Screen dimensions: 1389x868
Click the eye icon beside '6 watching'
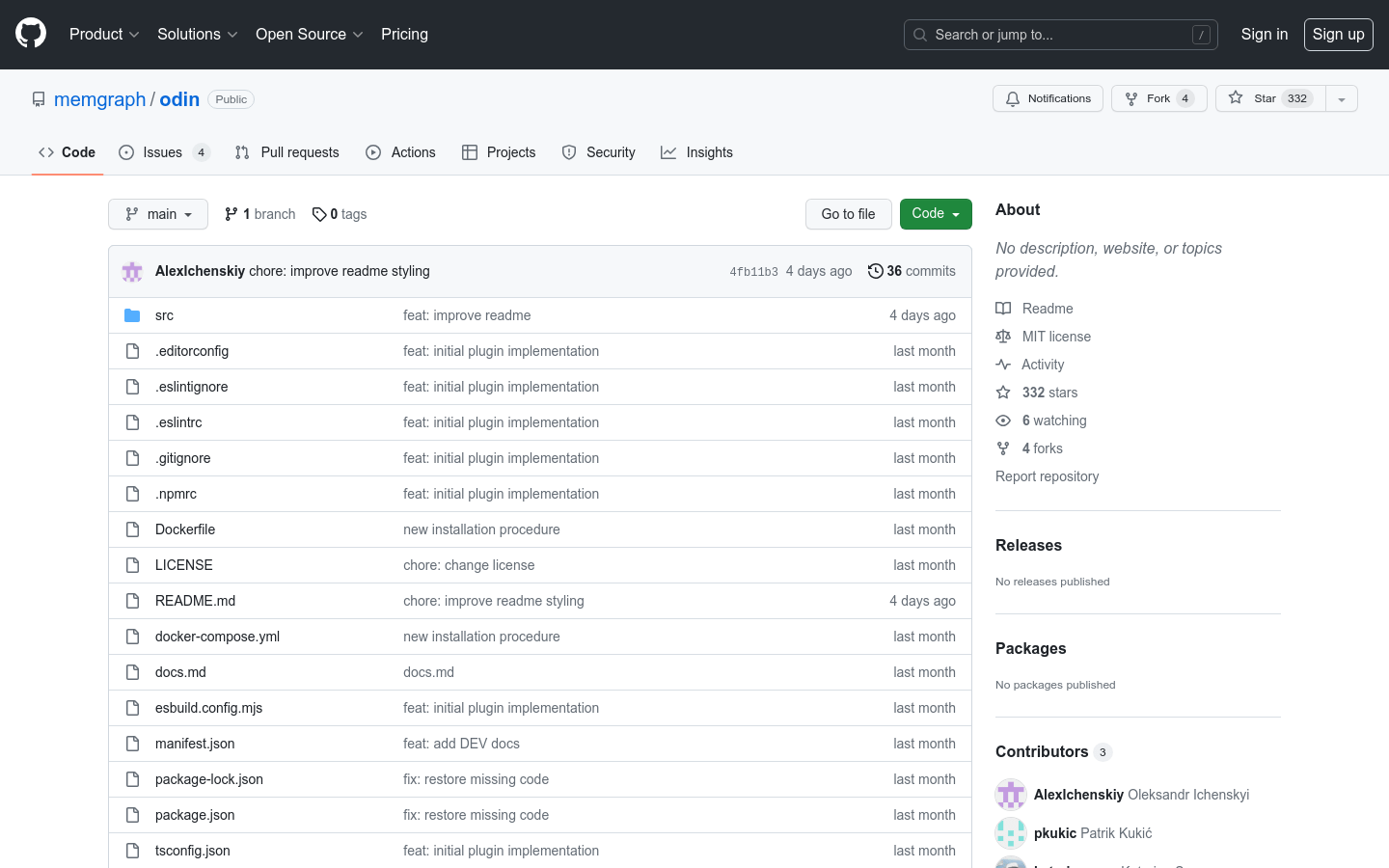(1003, 420)
